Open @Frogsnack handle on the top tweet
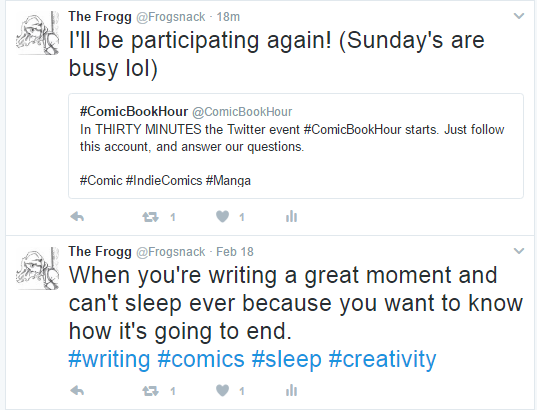The width and height of the screenshot is (537, 410). 171,17
